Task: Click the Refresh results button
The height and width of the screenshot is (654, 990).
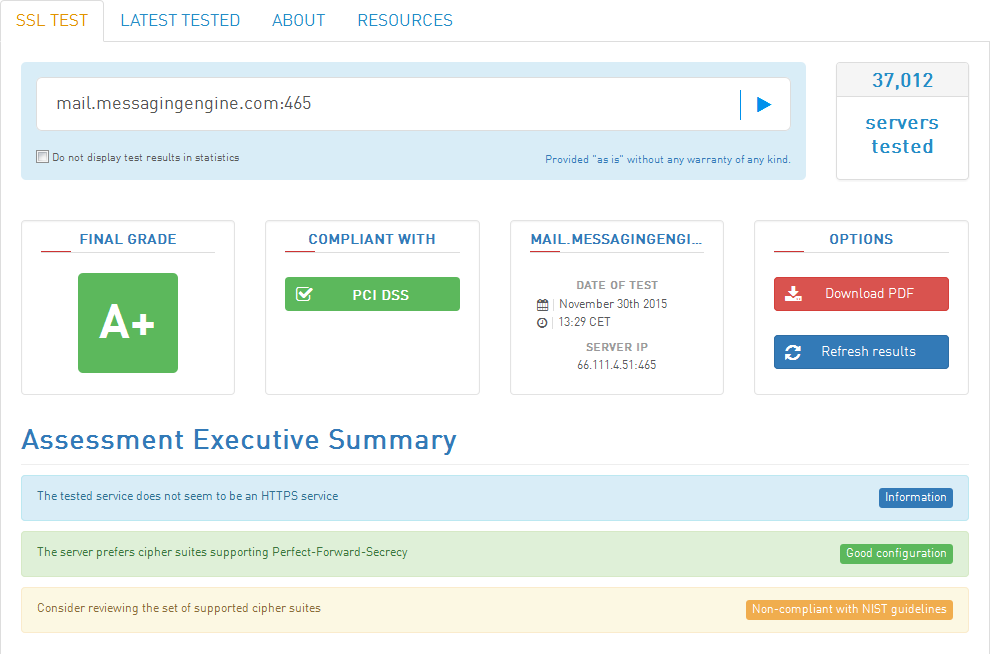Action: [x=861, y=352]
